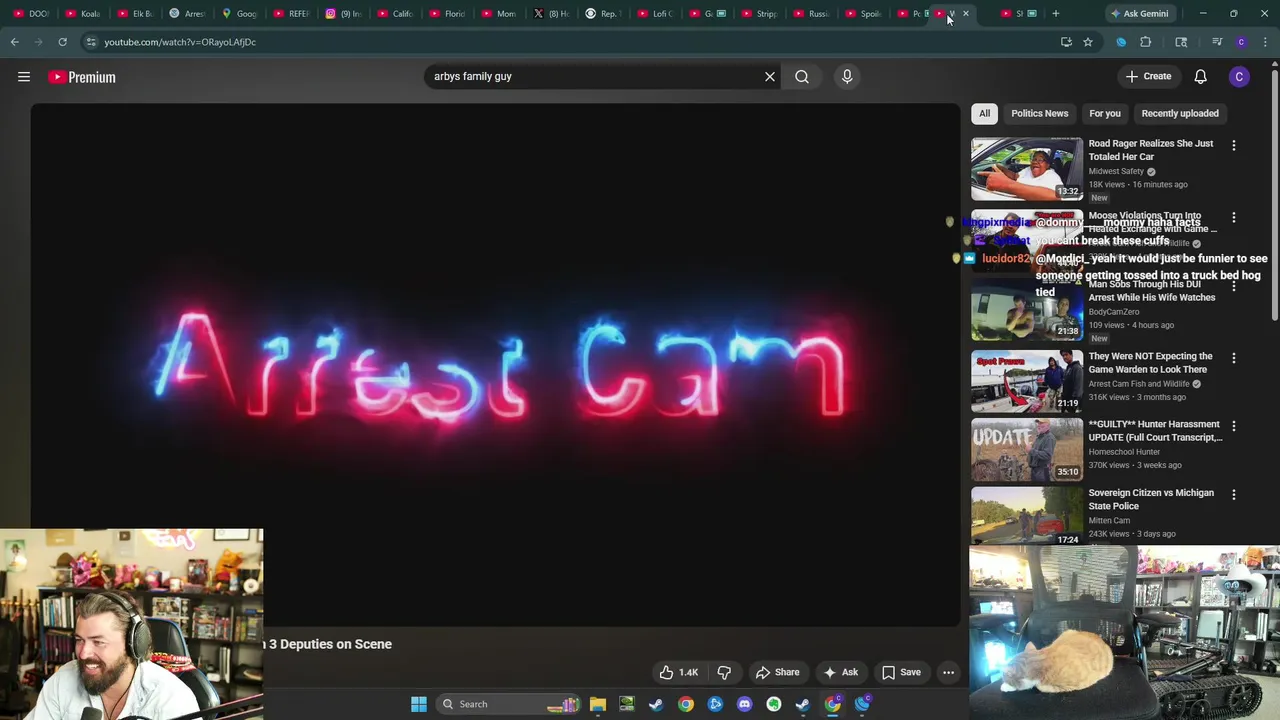
Task: Save video to a playlist
Action: click(900, 672)
